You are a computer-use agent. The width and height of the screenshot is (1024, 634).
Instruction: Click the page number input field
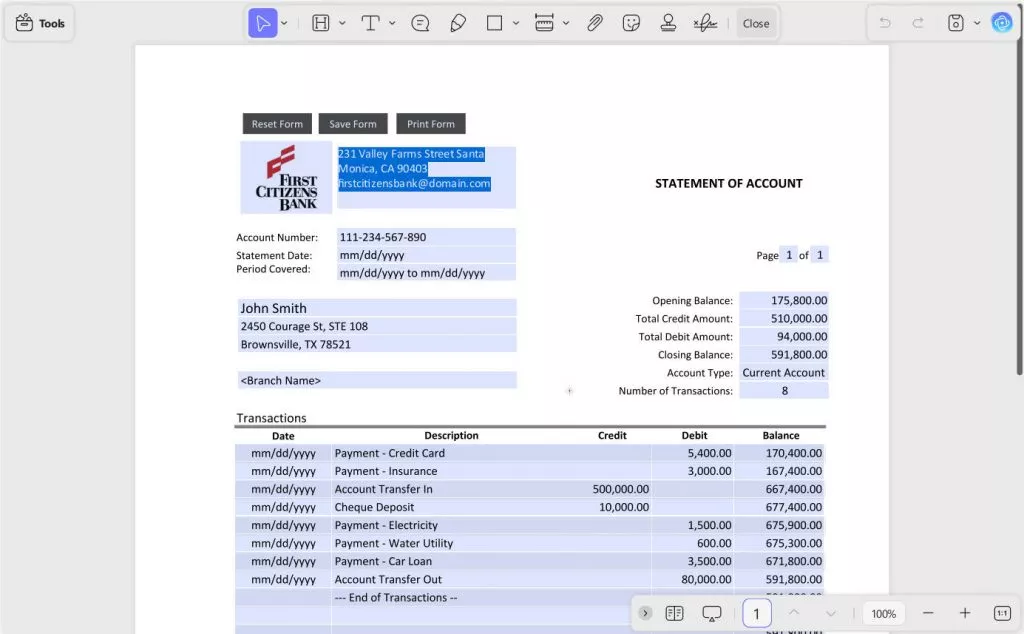point(757,613)
